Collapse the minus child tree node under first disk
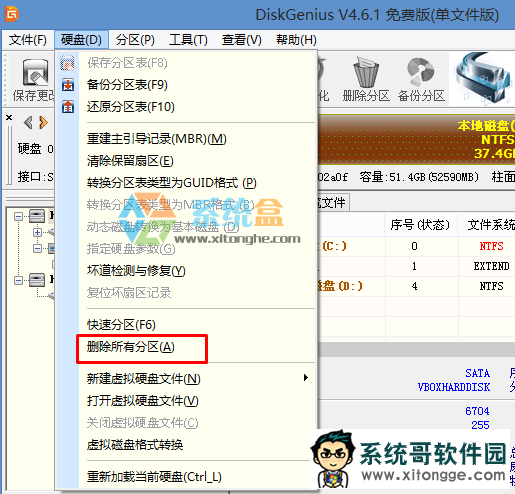The height and width of the screenshot is (494, 515). click(37, 248)
